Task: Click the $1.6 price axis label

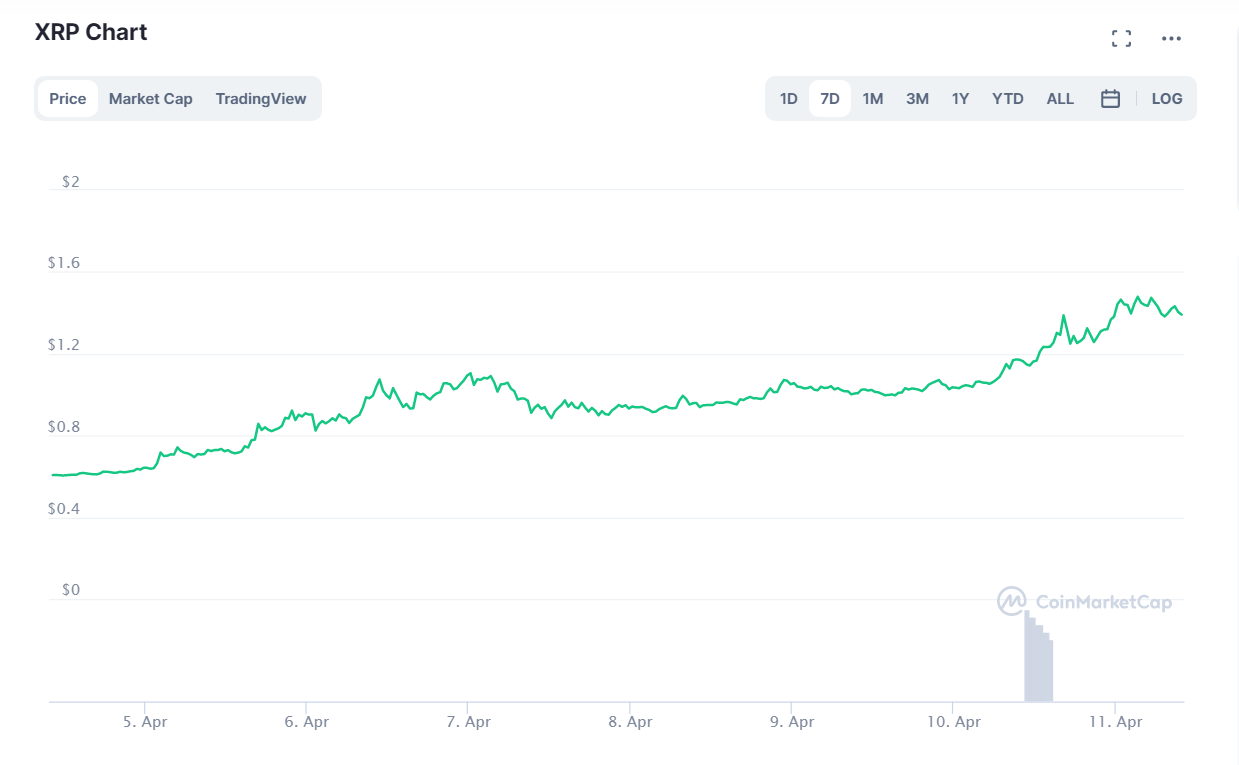Action: pos(64,264)
